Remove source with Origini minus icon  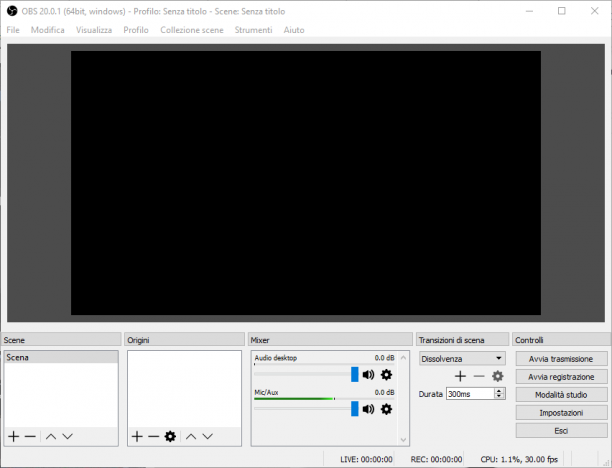pyautogui.click(x=153, y=436)
